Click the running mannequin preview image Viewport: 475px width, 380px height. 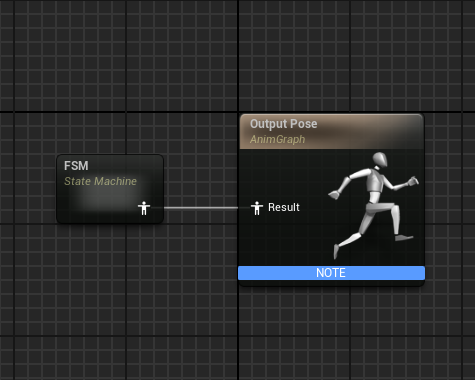click(373, 206)
